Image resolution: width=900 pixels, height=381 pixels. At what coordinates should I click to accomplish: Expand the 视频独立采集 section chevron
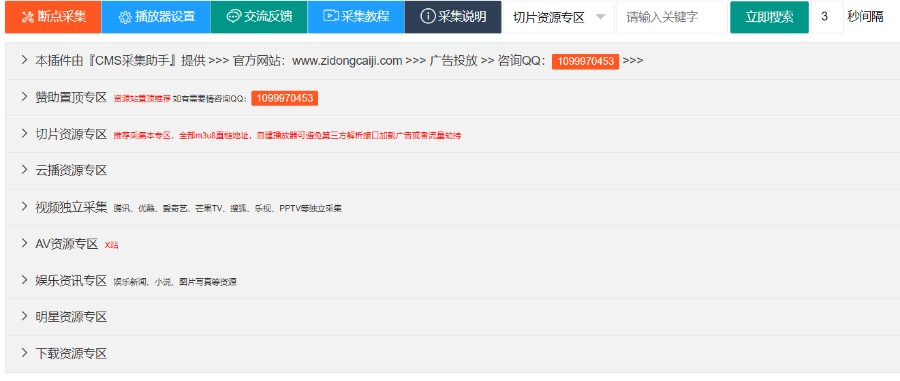tap(24, 206)
